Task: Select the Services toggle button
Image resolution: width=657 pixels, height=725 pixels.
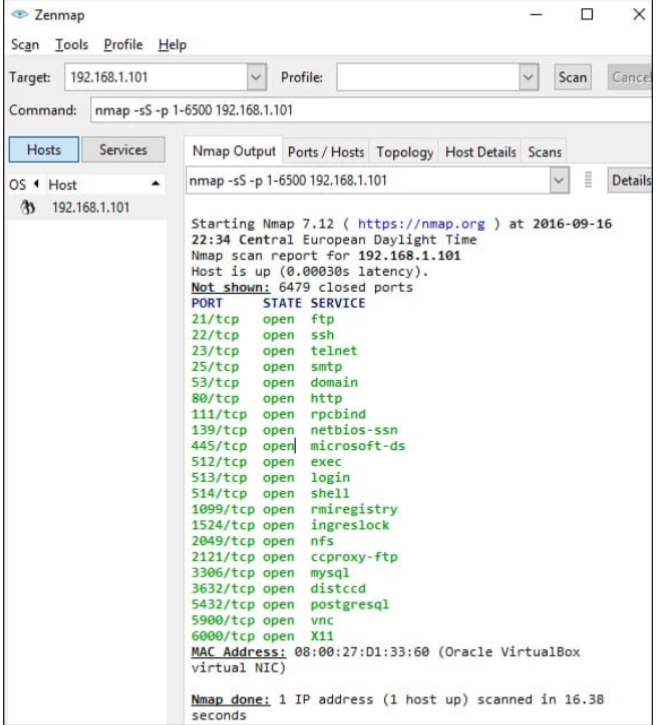Action: pos(123,149)
